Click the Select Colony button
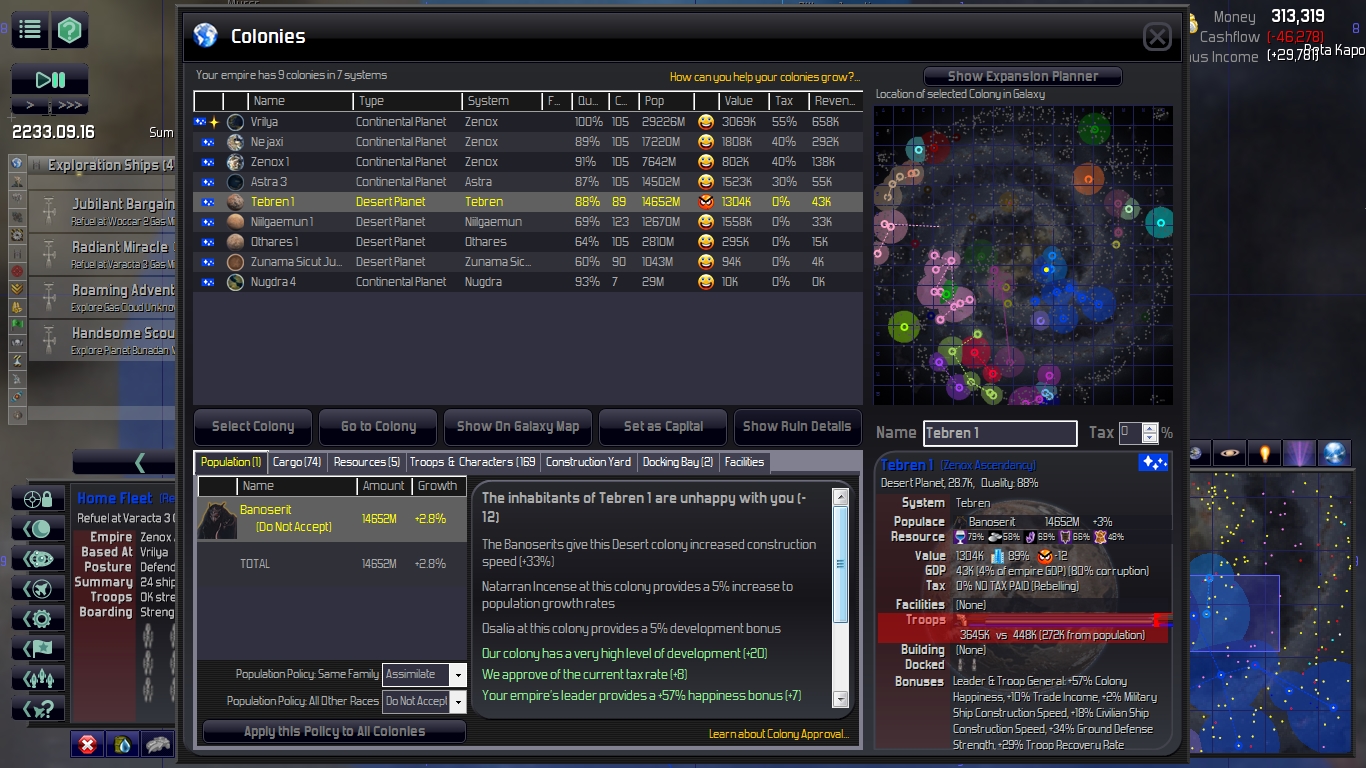Viewport: 1366px width, 768px height. (x=253, y=426)
